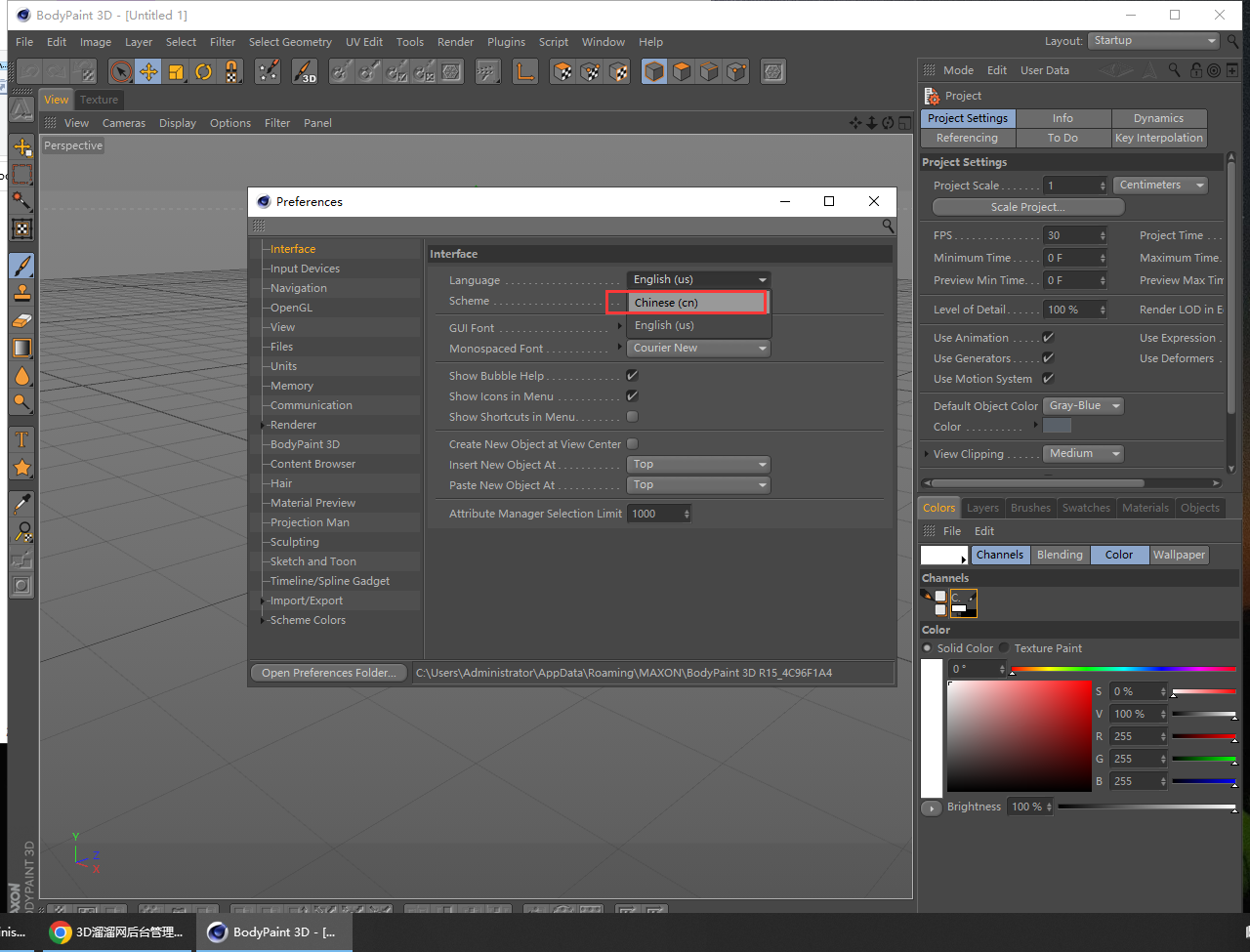Viewport: 1250px width, 952px height.
Task: Click the search magnifier in Preferences
Action: [x=888, y=226]
